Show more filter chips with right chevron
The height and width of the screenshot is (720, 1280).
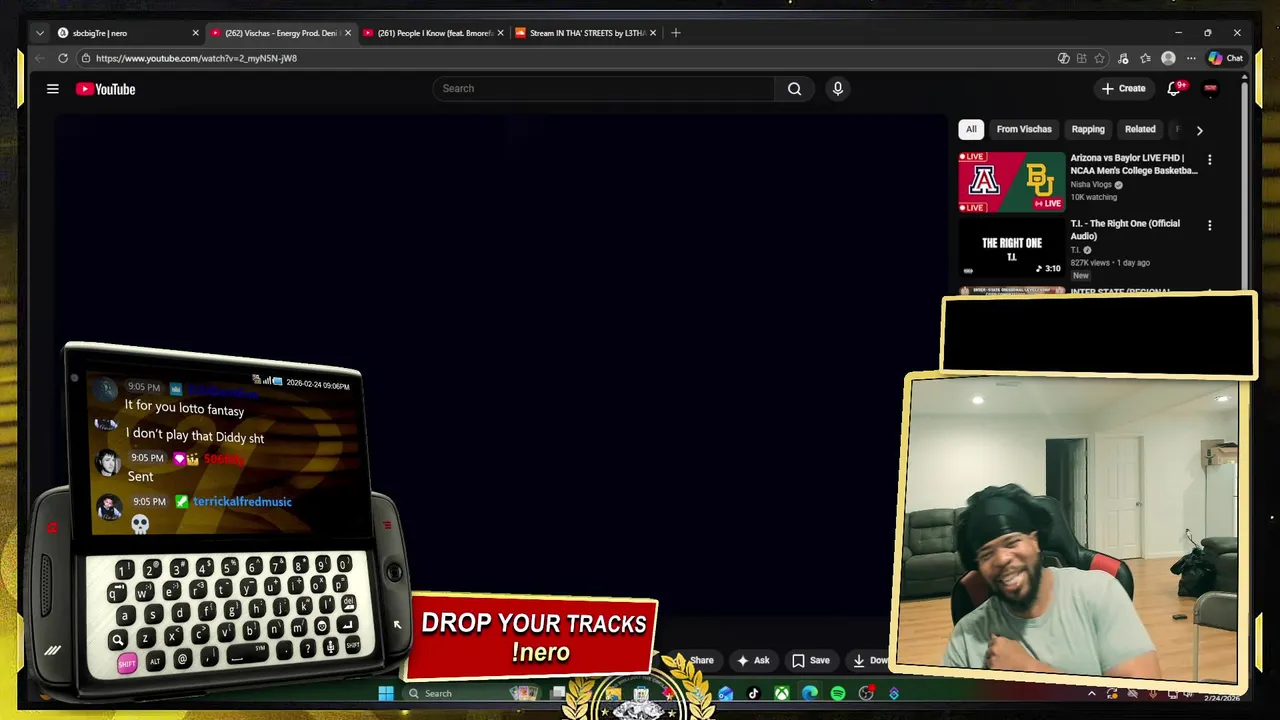click(1200, 130)
